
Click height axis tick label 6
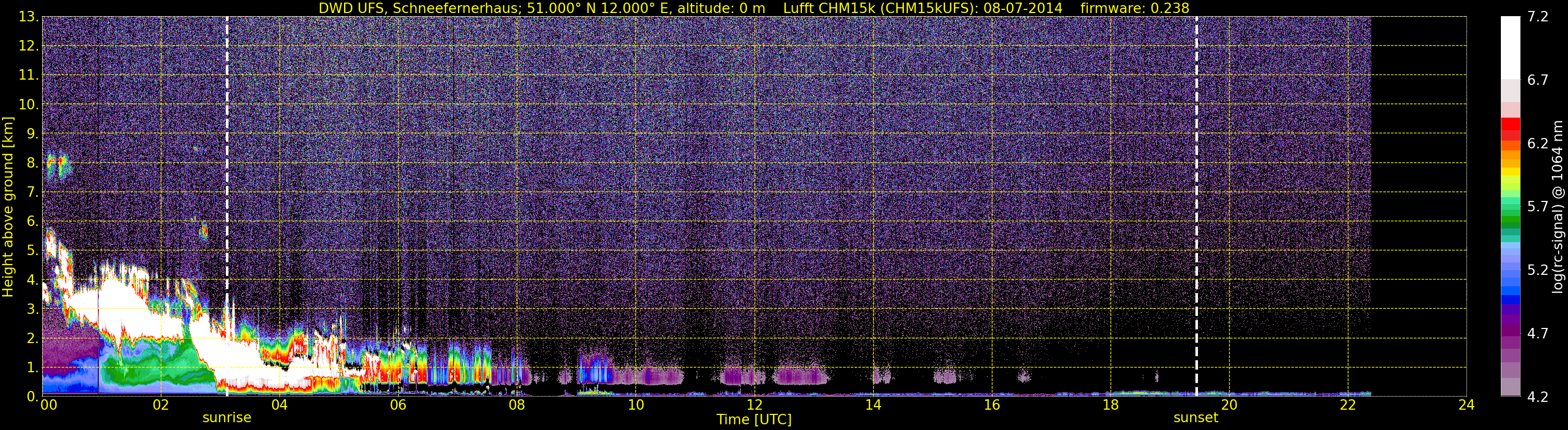pos(32,222)
